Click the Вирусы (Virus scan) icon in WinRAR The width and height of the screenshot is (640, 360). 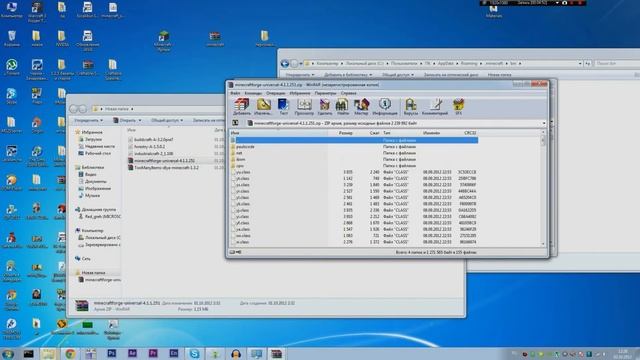(x=411, y=107)
